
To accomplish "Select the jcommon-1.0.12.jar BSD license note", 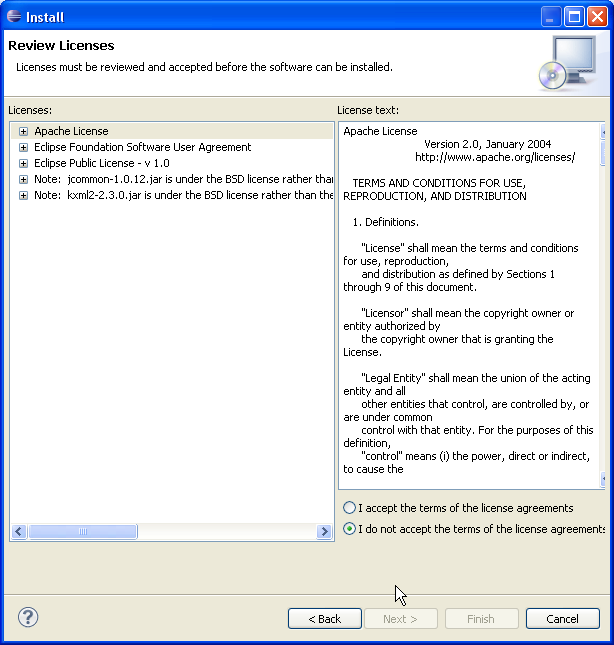I will pyautogui.click(x=183, y=179).
